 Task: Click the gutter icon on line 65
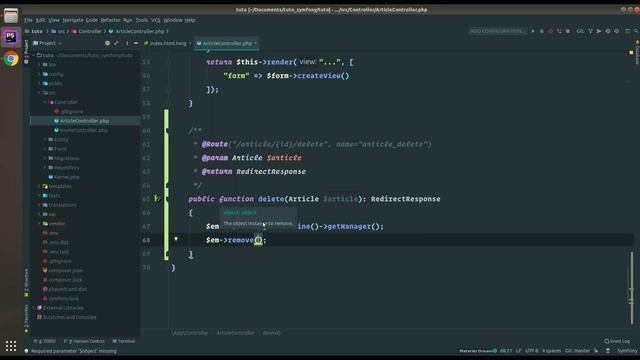tap(157, 199)
